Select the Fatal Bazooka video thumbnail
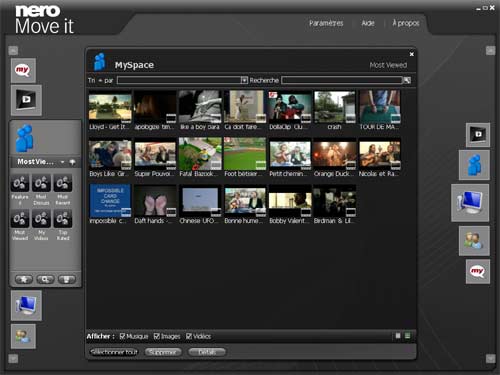This screenshot has width=500, height=375. pyautogui.click(x=200, y=154)
